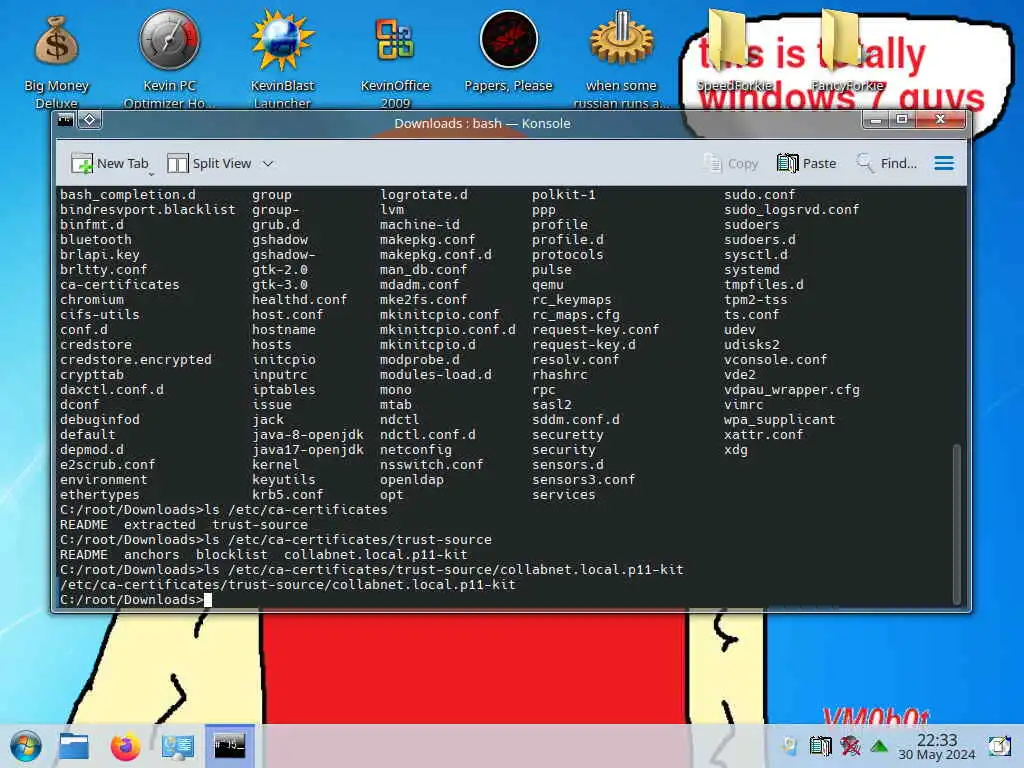Screen dimensions: 1024x768
Task: Maximize the Konsole window
Action: coord(902,120)
